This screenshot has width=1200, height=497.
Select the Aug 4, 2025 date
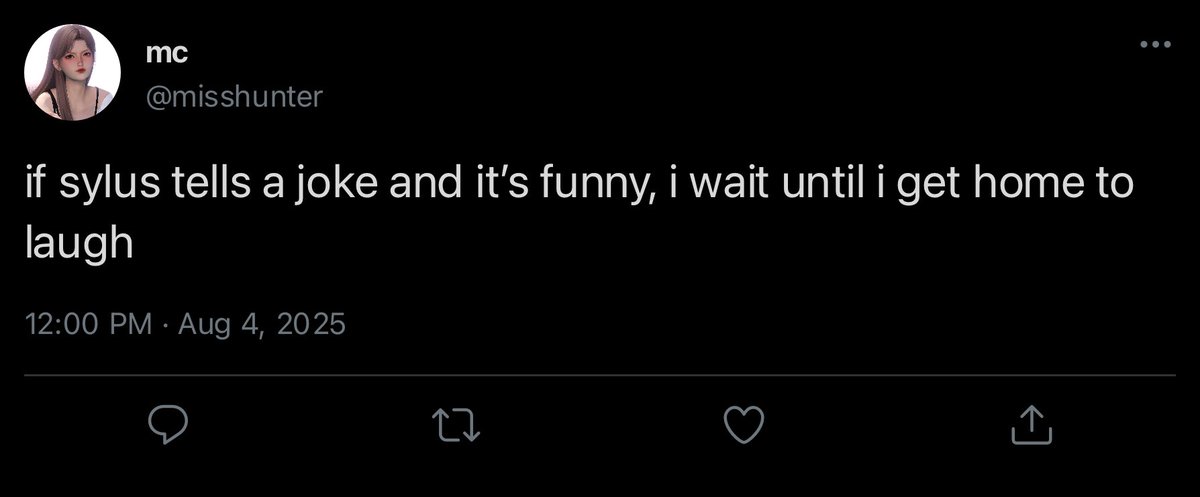pyautogui.click(x=261, y=324)
